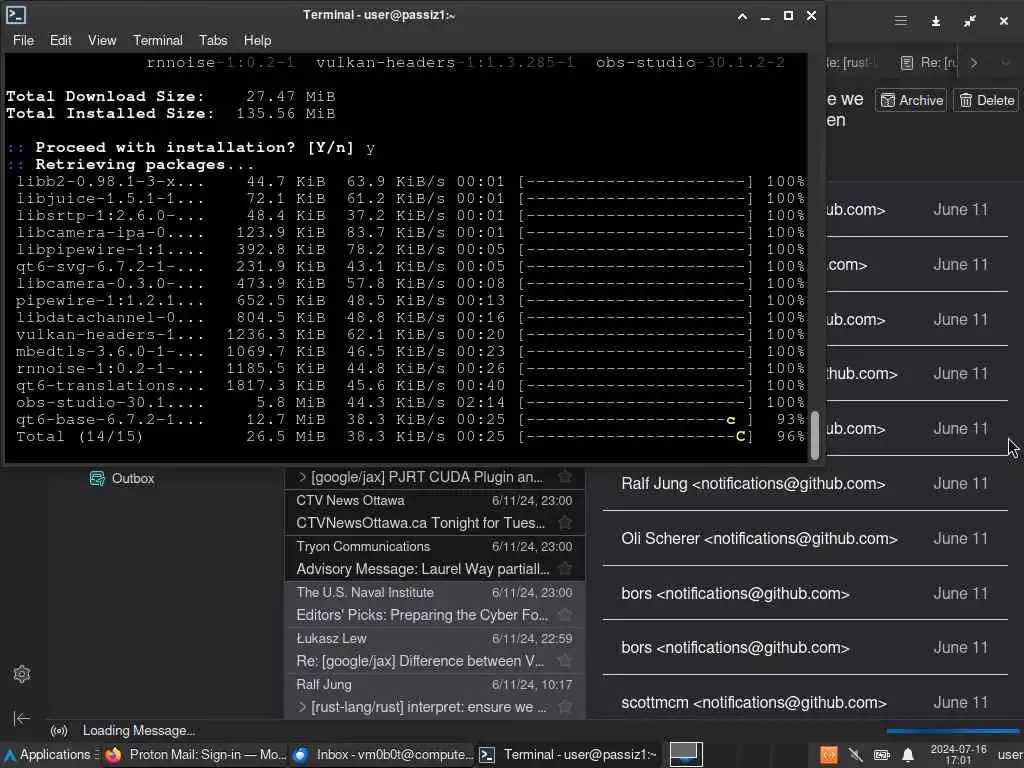
Task: Star the Advisory Message: Laurel Way email
Action: point(565,569)
